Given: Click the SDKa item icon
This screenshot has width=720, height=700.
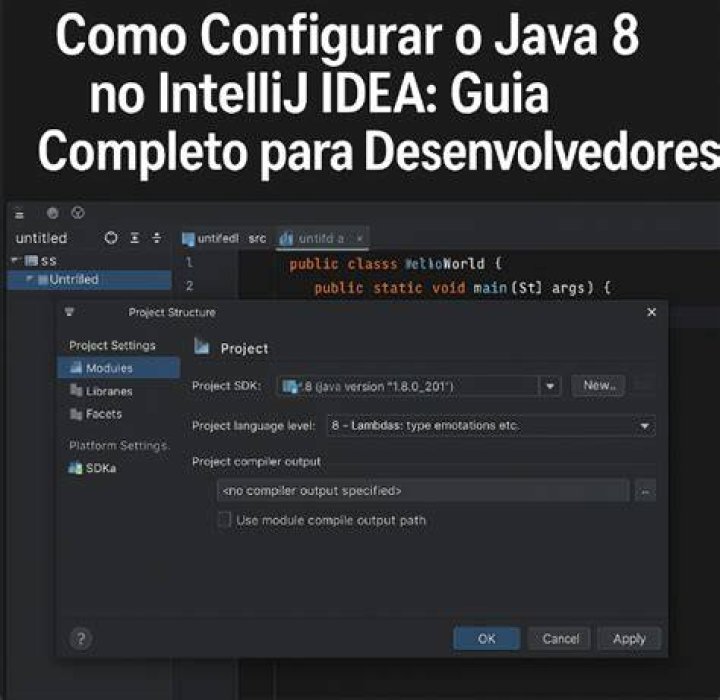Looking at the screenshot, I should point(75,468).
